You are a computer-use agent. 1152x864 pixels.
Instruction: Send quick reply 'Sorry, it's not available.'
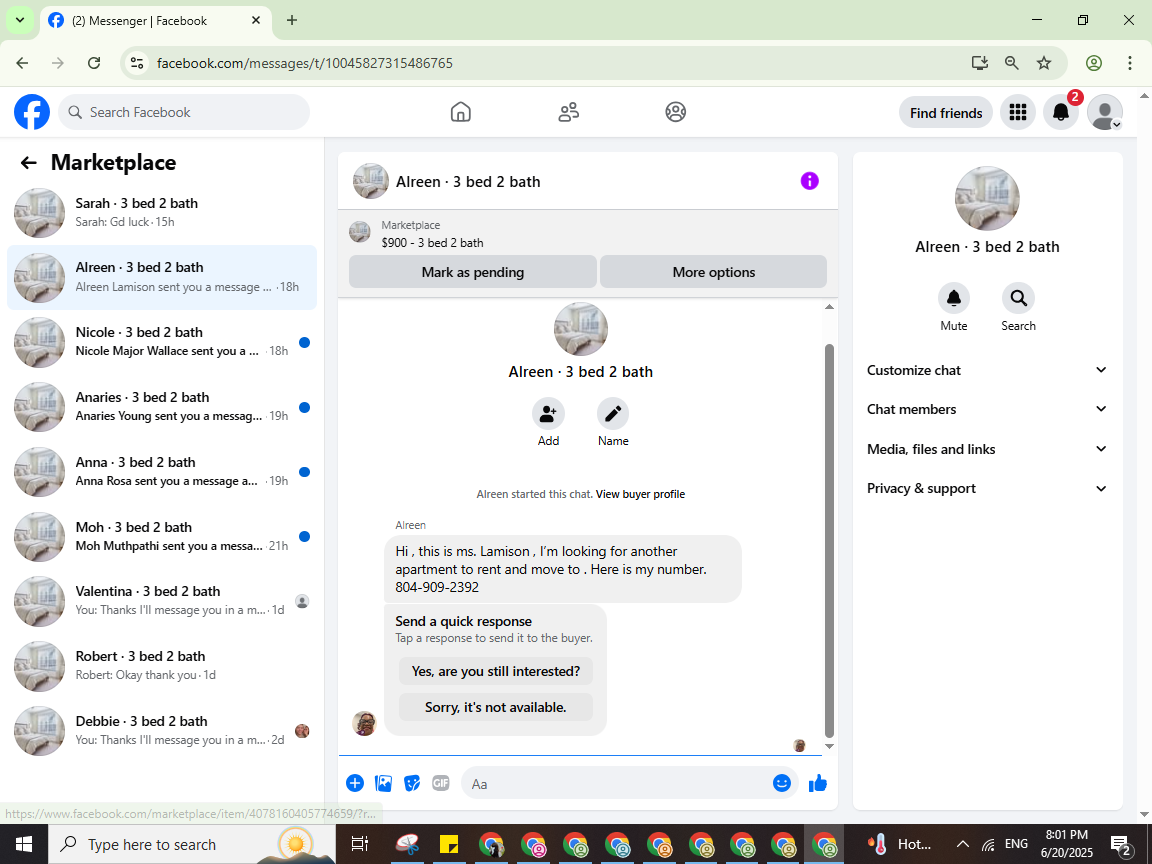[x=496, y=708]
